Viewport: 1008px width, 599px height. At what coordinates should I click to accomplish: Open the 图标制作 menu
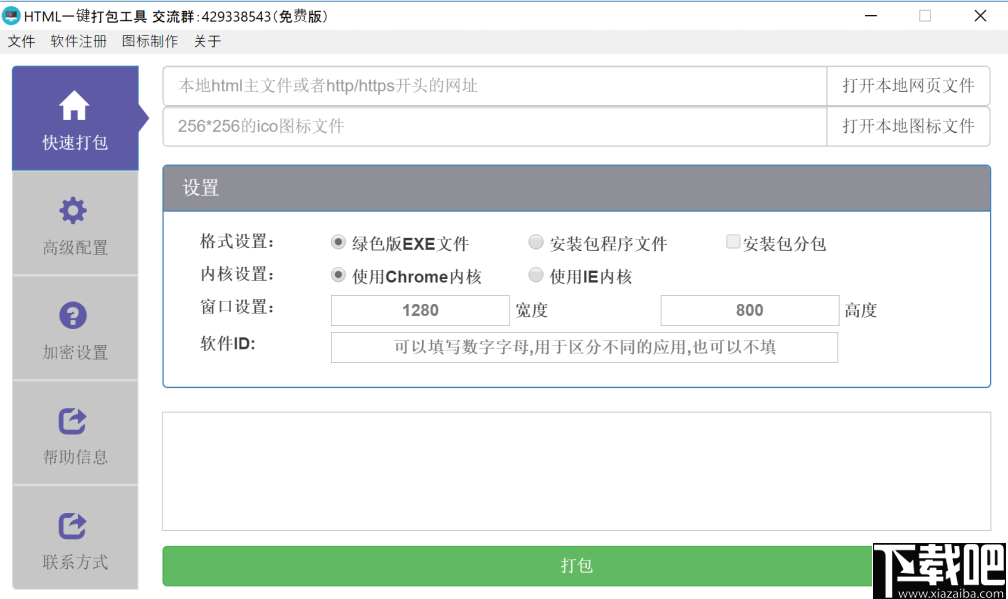(x=149, y=41)
